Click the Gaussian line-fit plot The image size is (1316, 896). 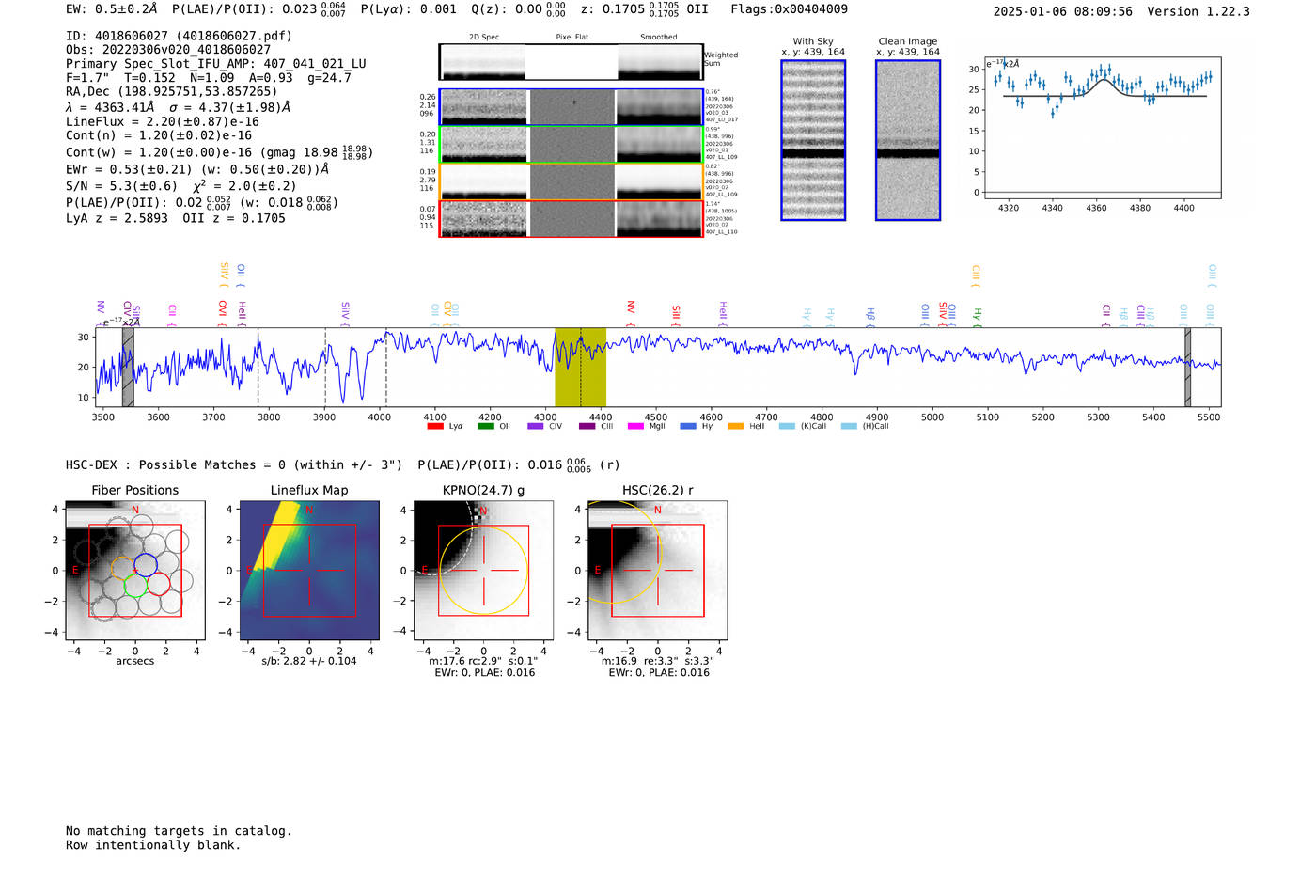[x=1103, y=127]
